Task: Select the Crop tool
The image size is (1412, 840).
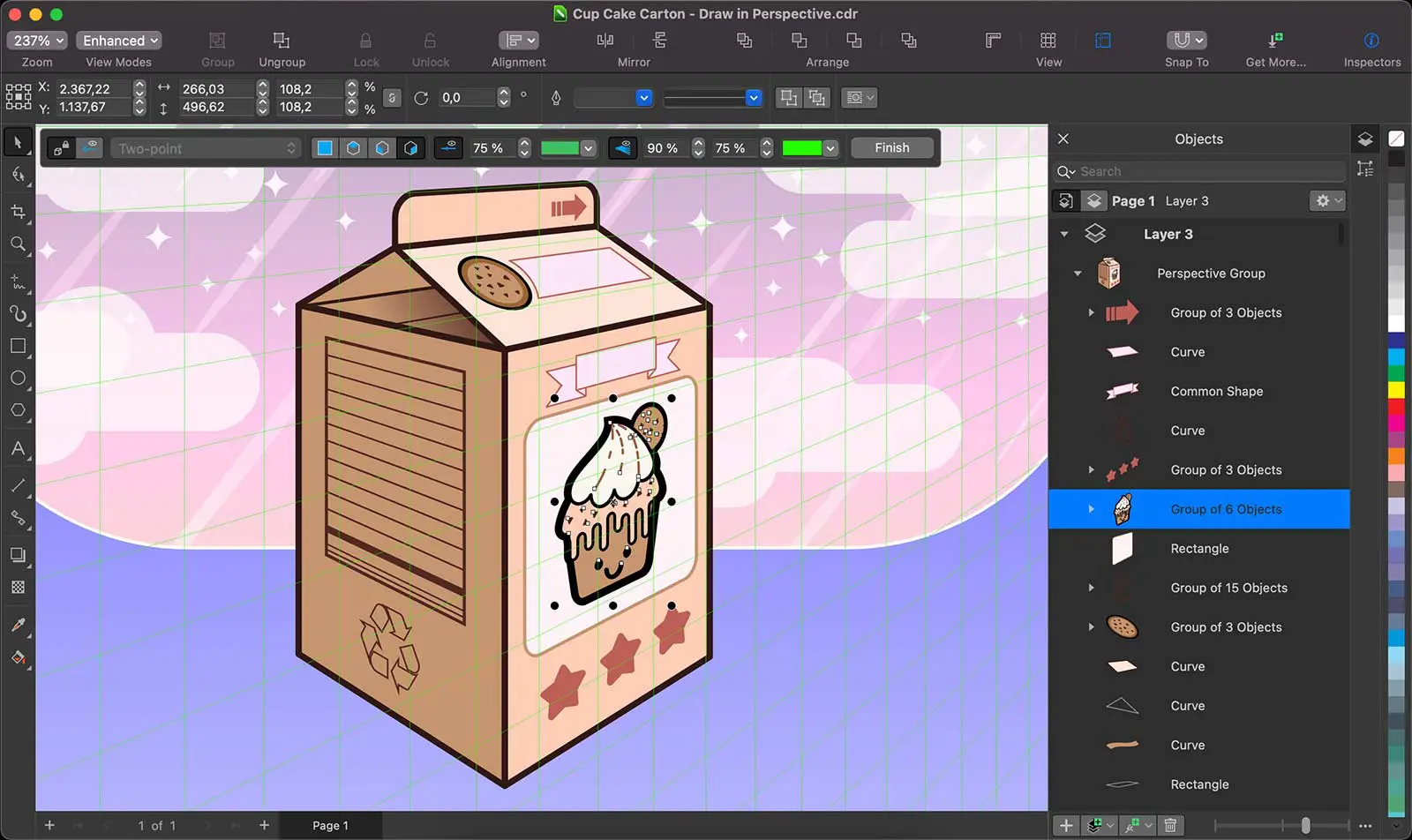Action: coord(18,210)
